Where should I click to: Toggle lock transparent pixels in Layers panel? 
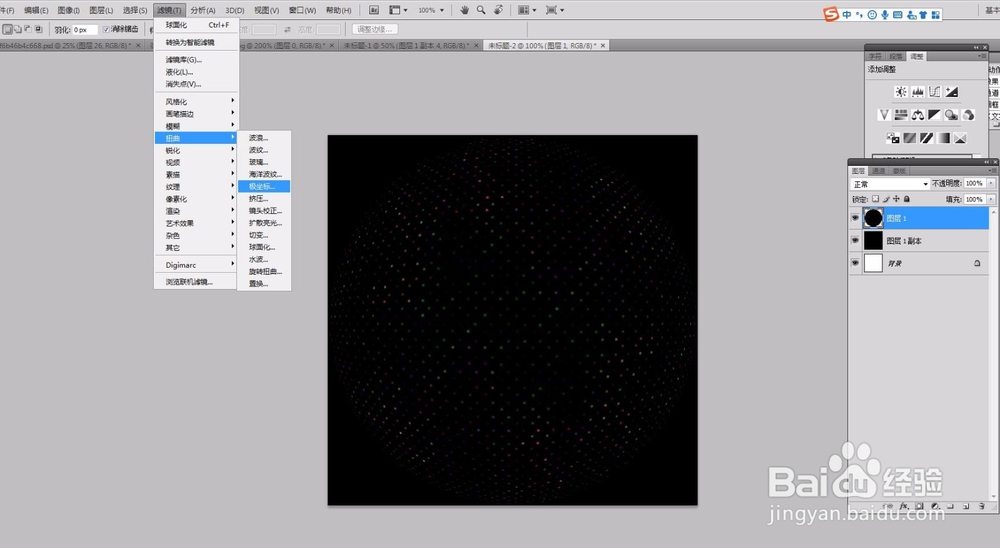pyautogui.click(x=876, y=199)
